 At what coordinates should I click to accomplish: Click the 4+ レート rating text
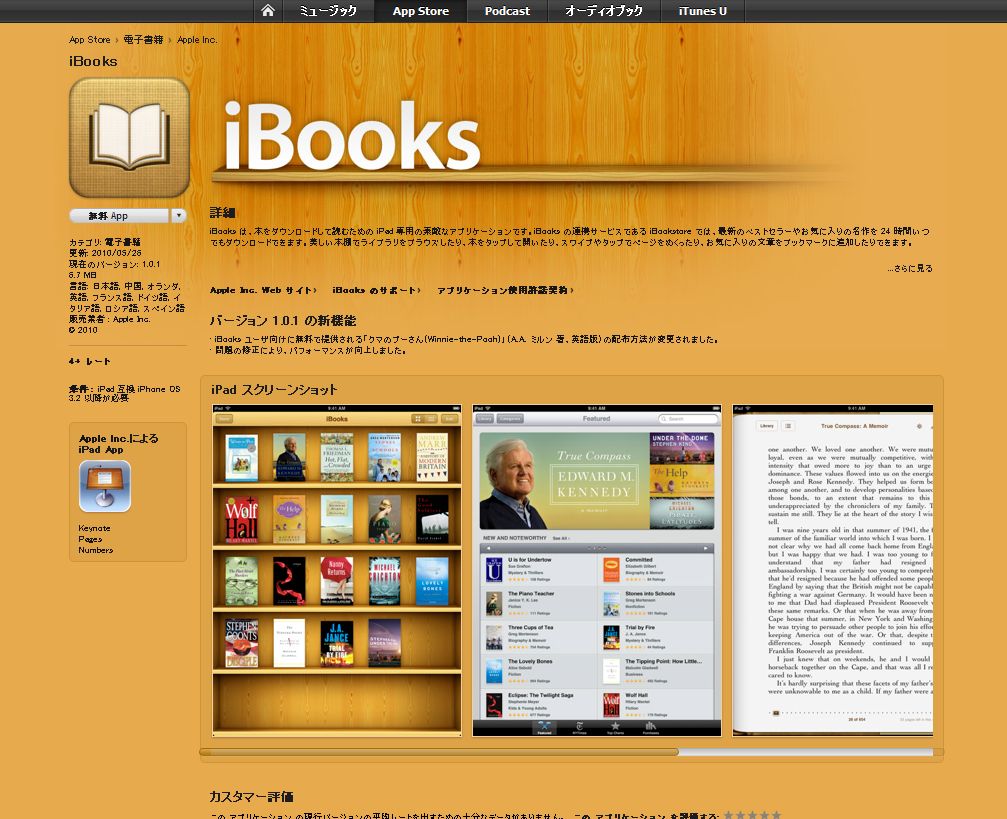pyautogui.click(x=89, y=362)
